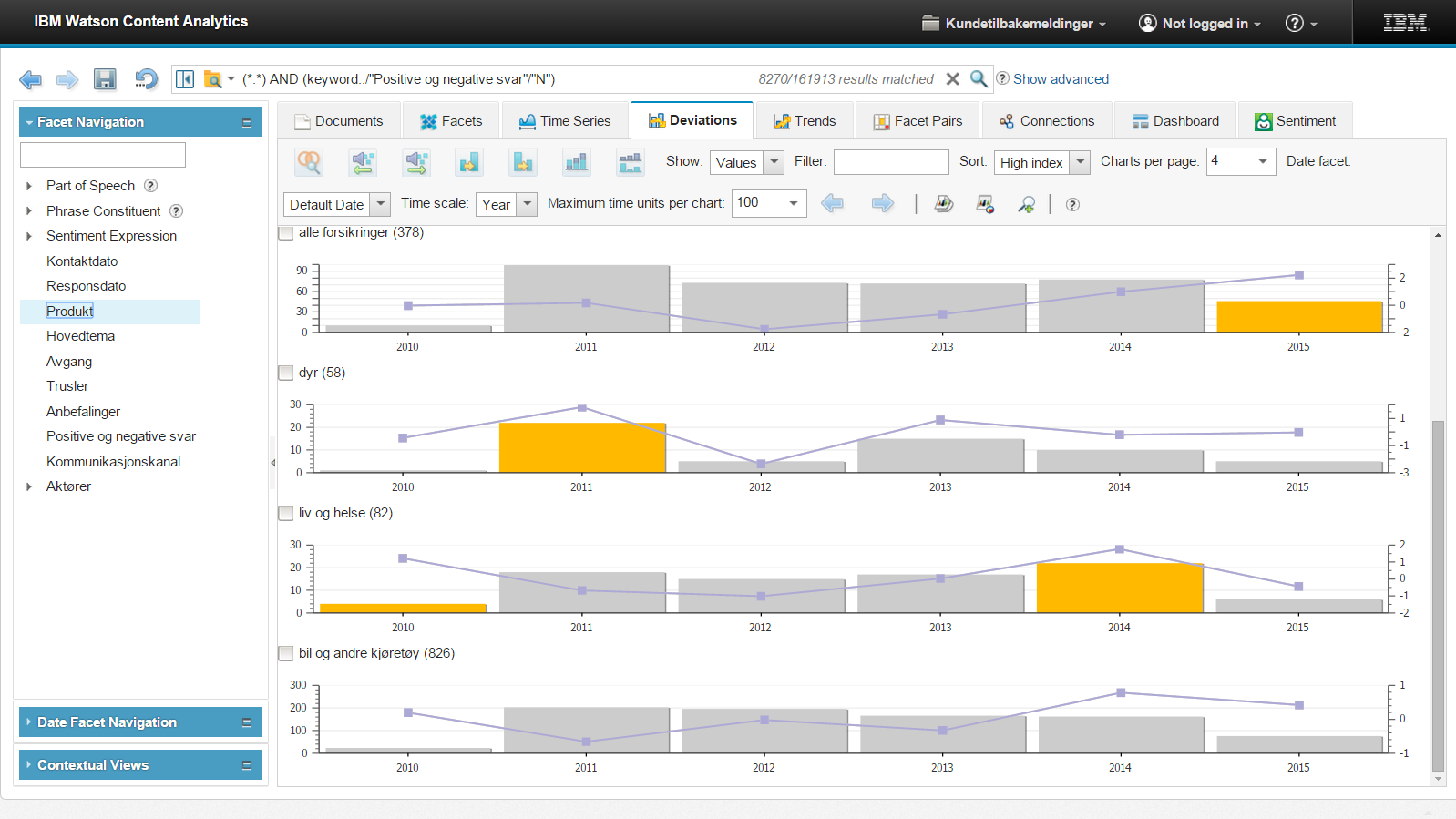Viewport: 1456px width, 819px height.
Task: Check the alle forsikringer checkbox
Action: pyautogui.click(x=286, y=233)
